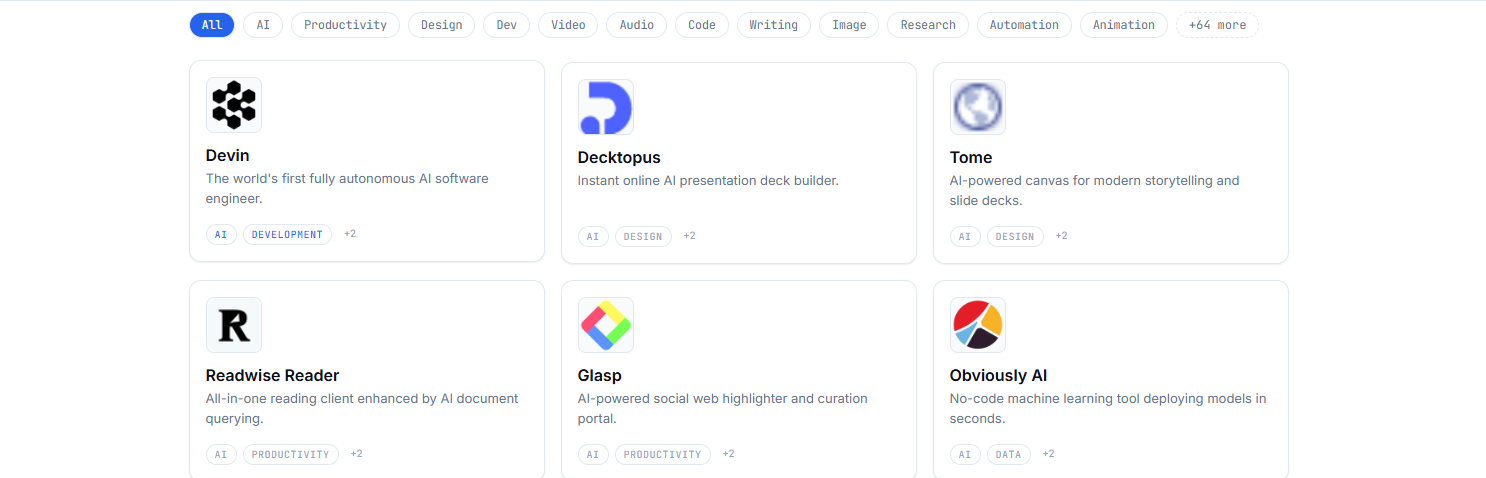Click the AI tag on Obviously AI card
Viewport: 1486px width, 478px height.
965,454
